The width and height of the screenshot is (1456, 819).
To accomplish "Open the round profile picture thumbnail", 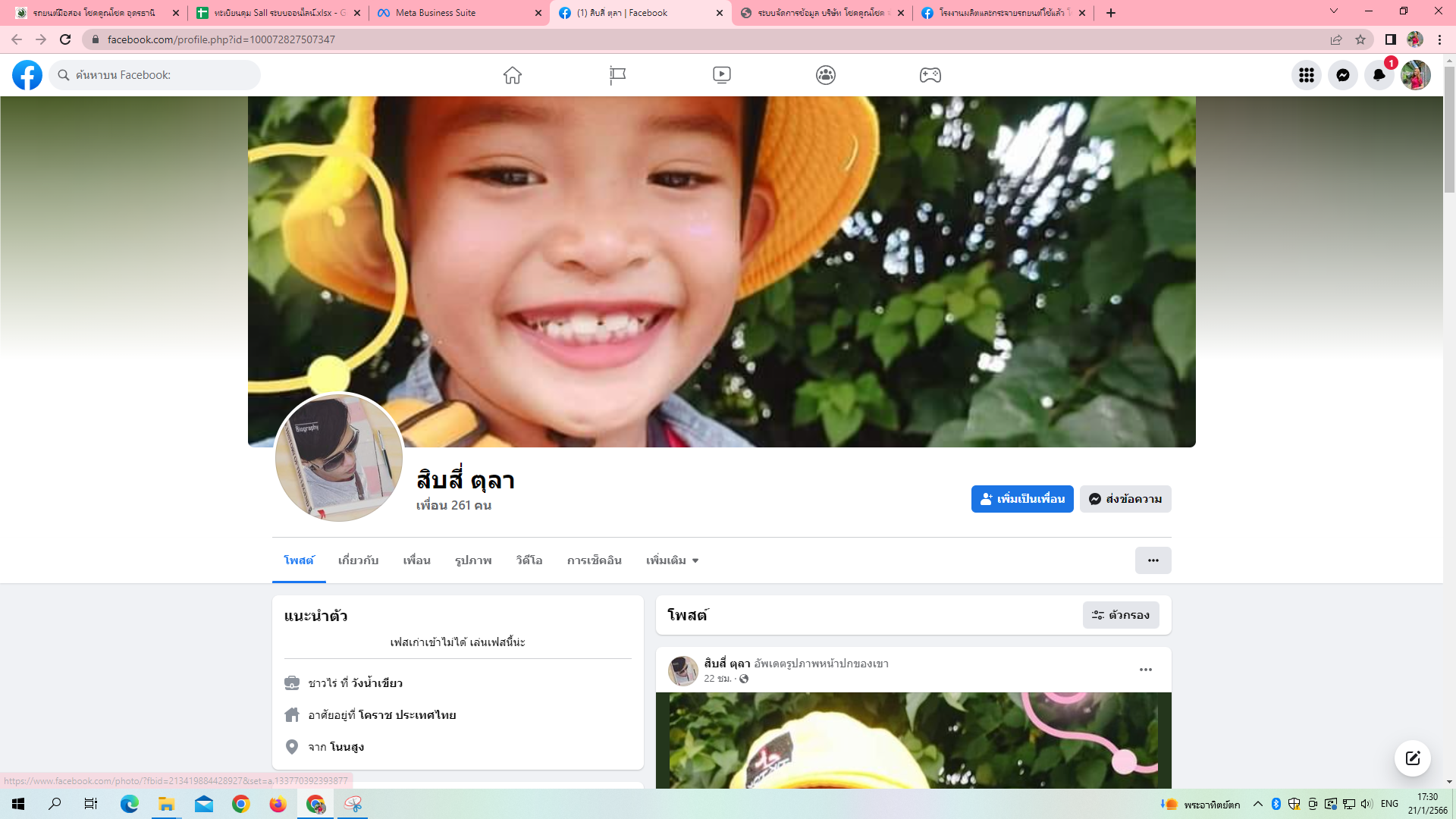I will tap(339, 457).
